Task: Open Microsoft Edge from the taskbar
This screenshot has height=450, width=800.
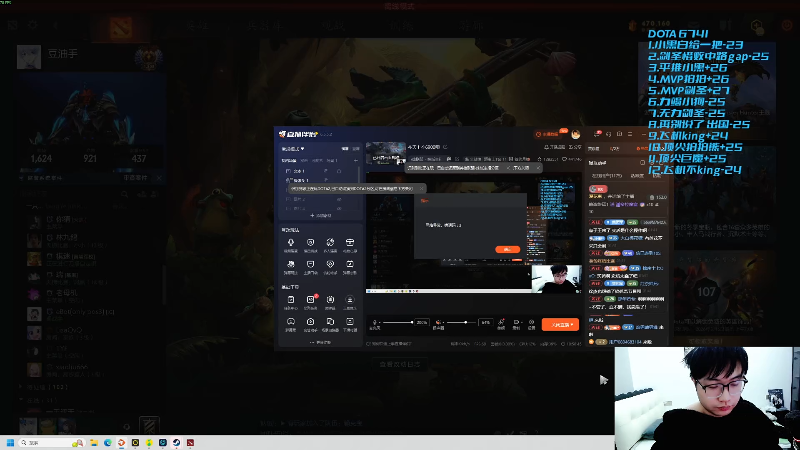Action: coord(108,442)
